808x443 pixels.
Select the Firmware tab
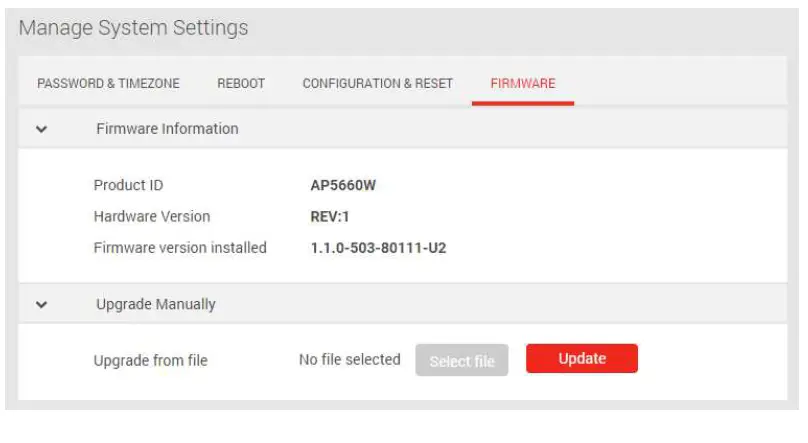click(522, 84)
